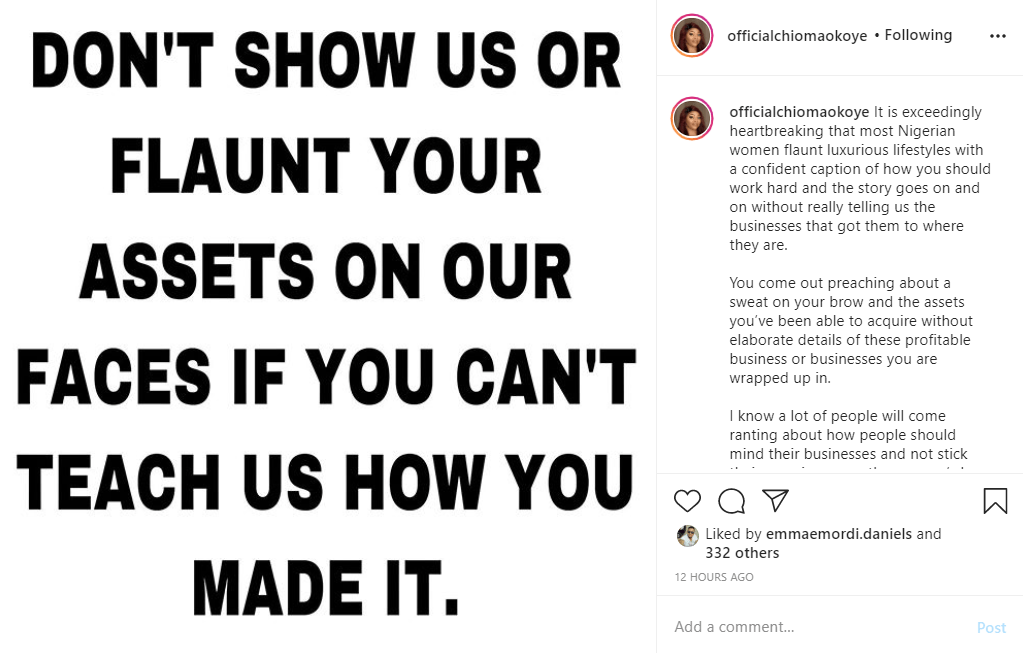
Task: Click the small liker avatar icon
Action: [687, 536]
